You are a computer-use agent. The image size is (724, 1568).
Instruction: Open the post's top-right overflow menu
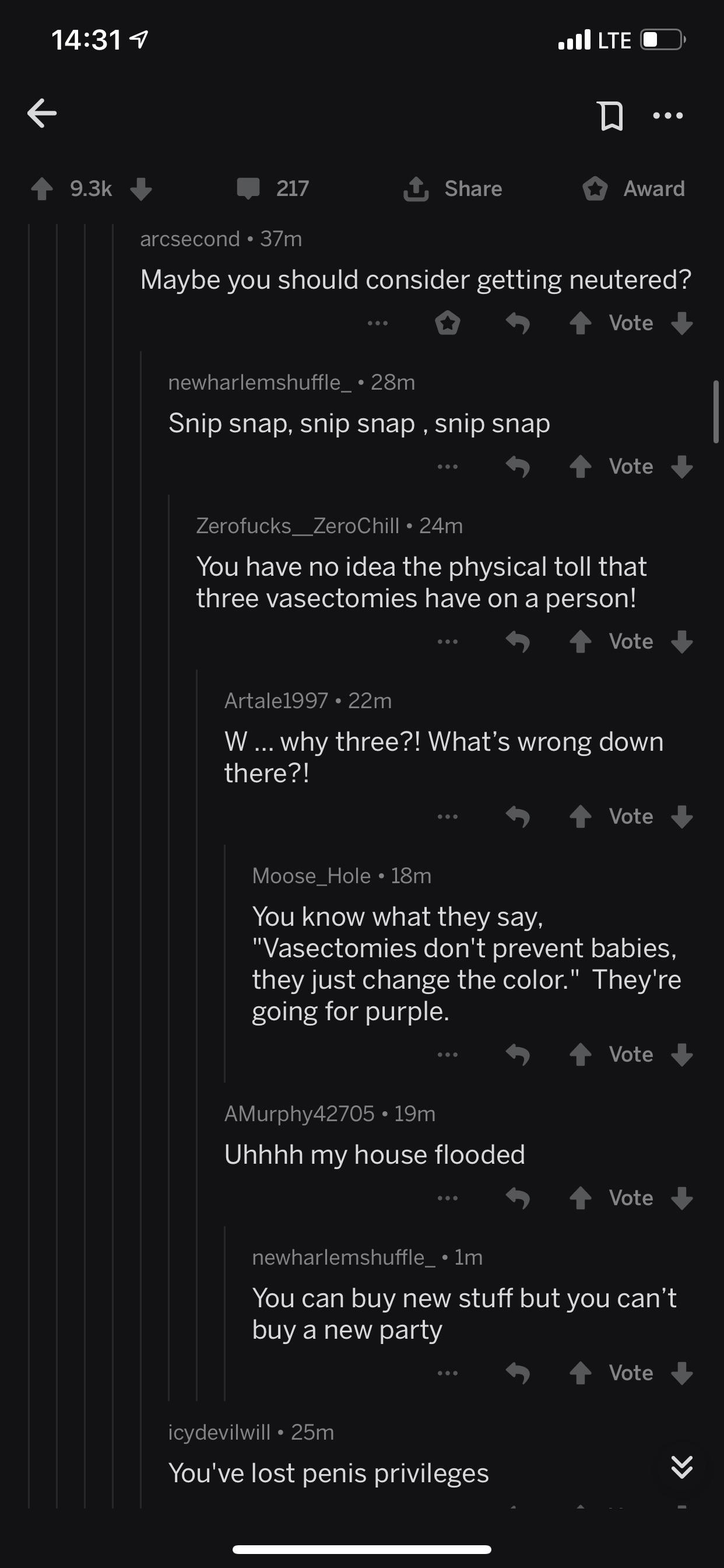(667, 114)
